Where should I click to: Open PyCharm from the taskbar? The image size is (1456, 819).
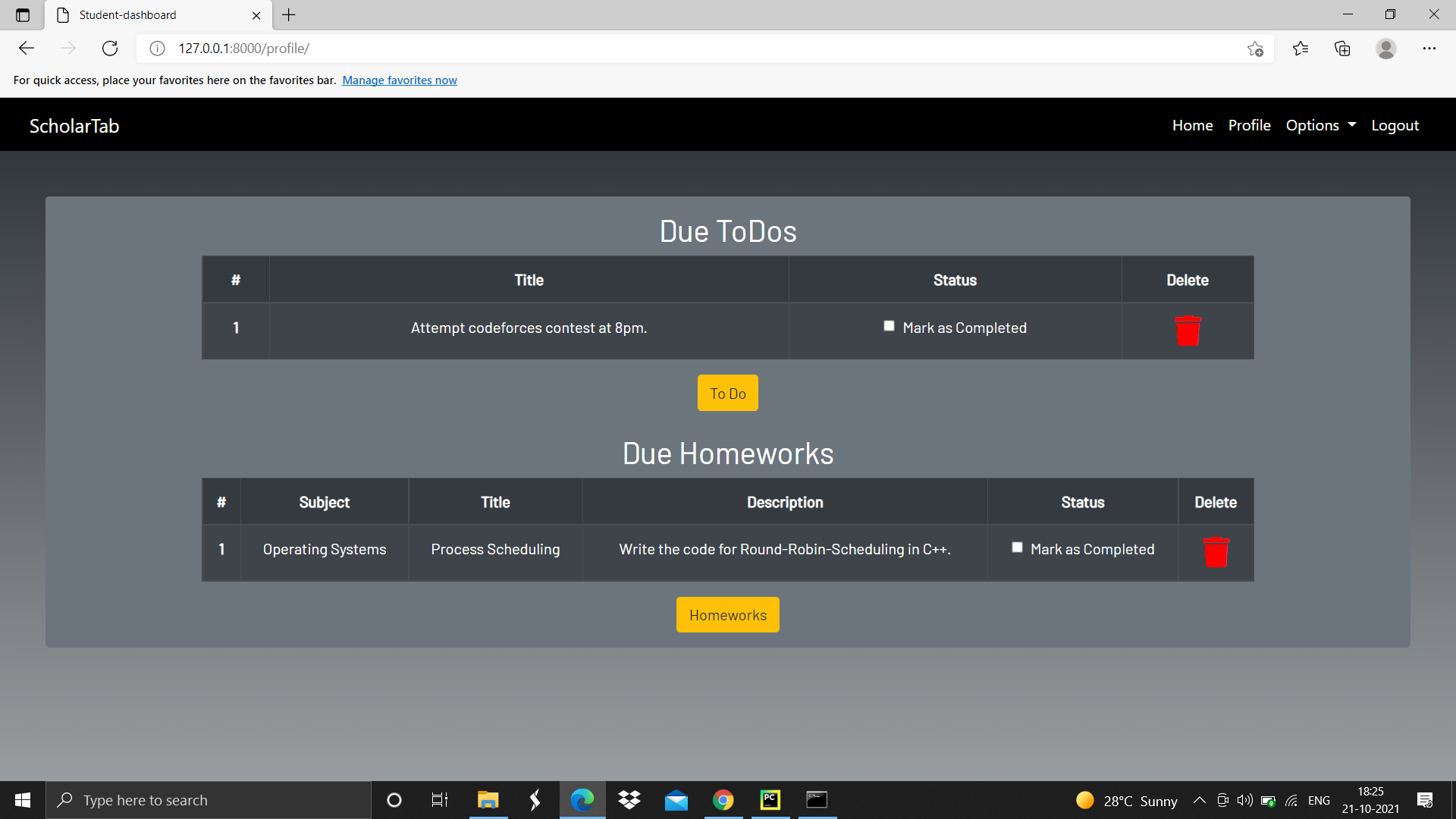tap(770, 800)
